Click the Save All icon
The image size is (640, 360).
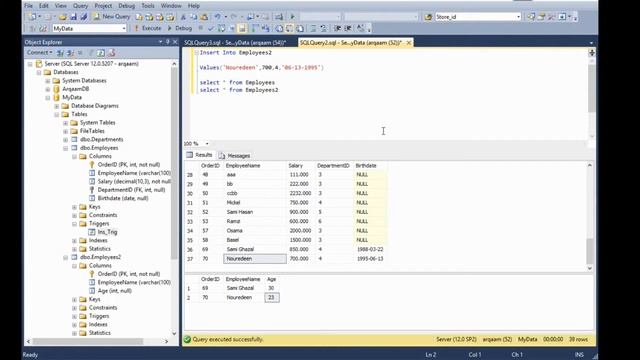tap(84, 17)
